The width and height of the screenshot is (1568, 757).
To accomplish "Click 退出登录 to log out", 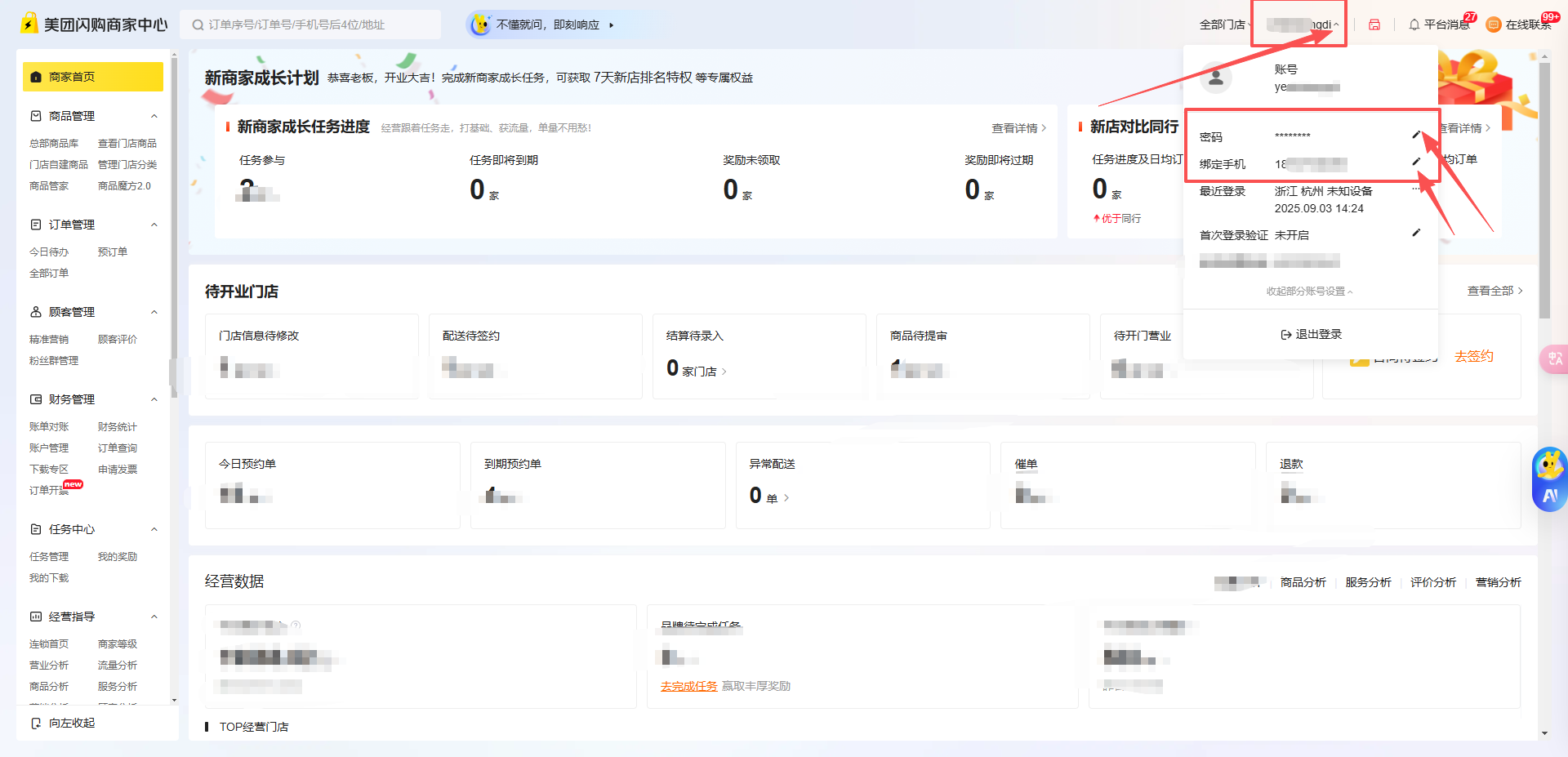I will (x=1311, y=334).
